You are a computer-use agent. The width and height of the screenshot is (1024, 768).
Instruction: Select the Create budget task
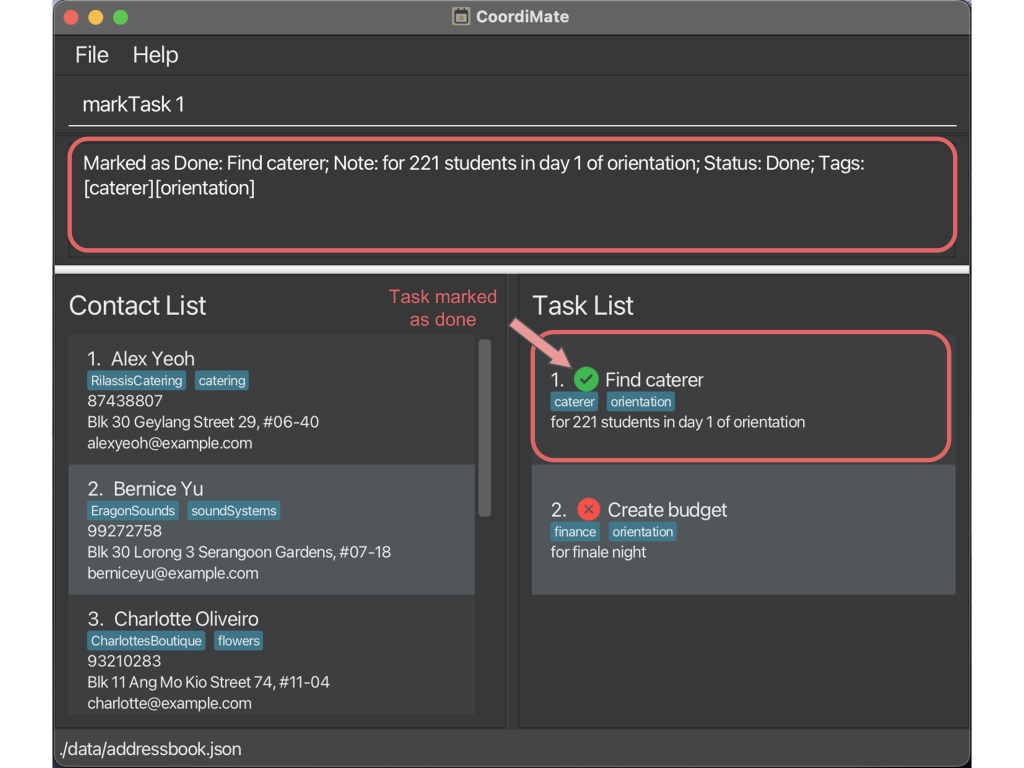742,530
